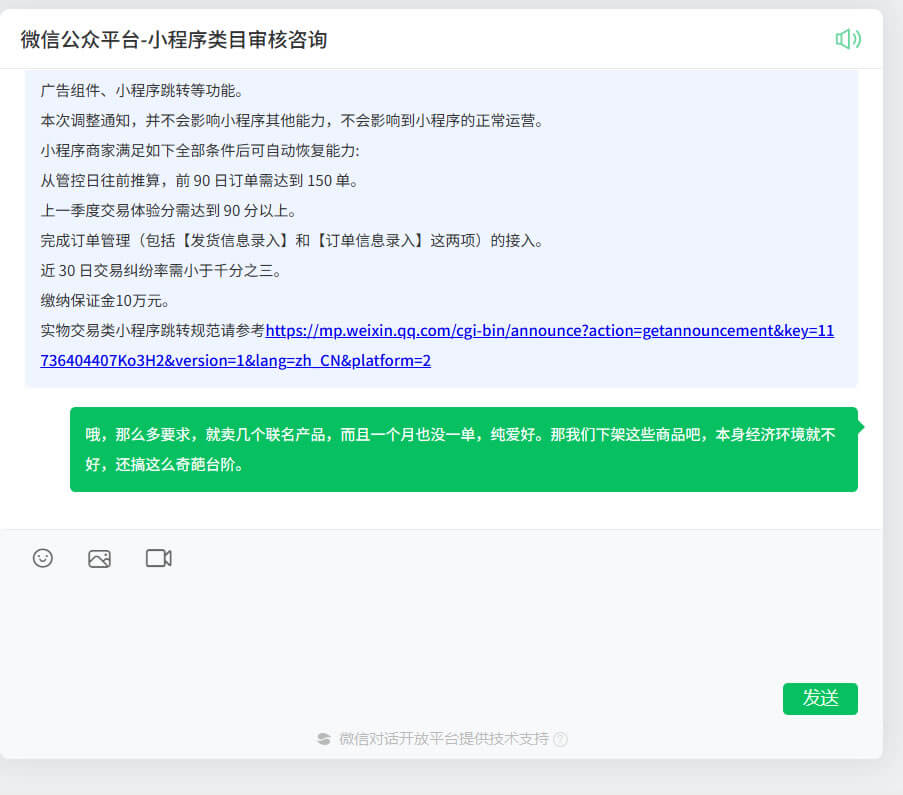Open the emoji picker
This screenshot has height=795, width=903.
pyautogui.click(x=43, y=558)
